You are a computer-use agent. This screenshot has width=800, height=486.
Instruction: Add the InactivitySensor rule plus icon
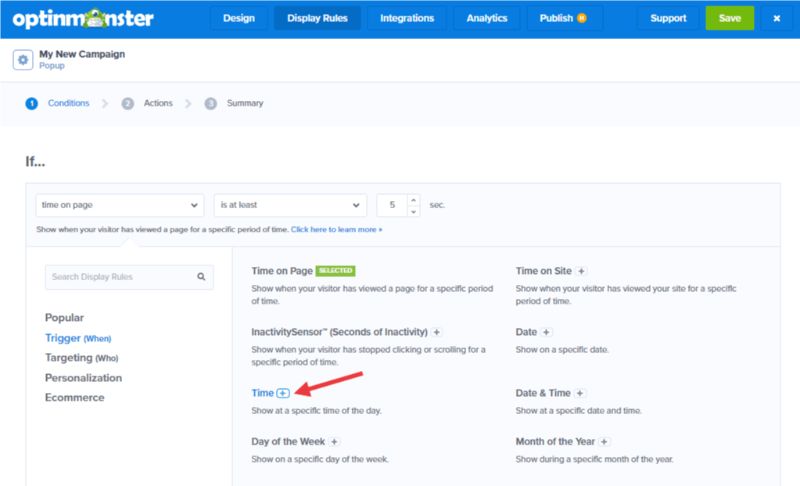[x=437, y=332]
